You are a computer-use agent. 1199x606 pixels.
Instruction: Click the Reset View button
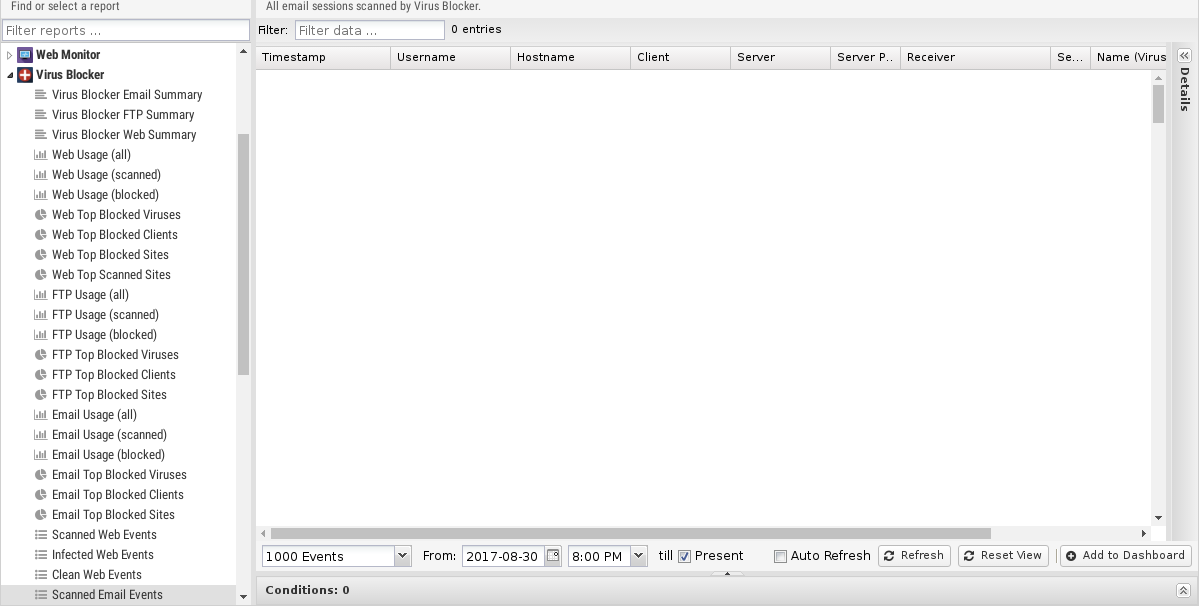point(1003,556)
